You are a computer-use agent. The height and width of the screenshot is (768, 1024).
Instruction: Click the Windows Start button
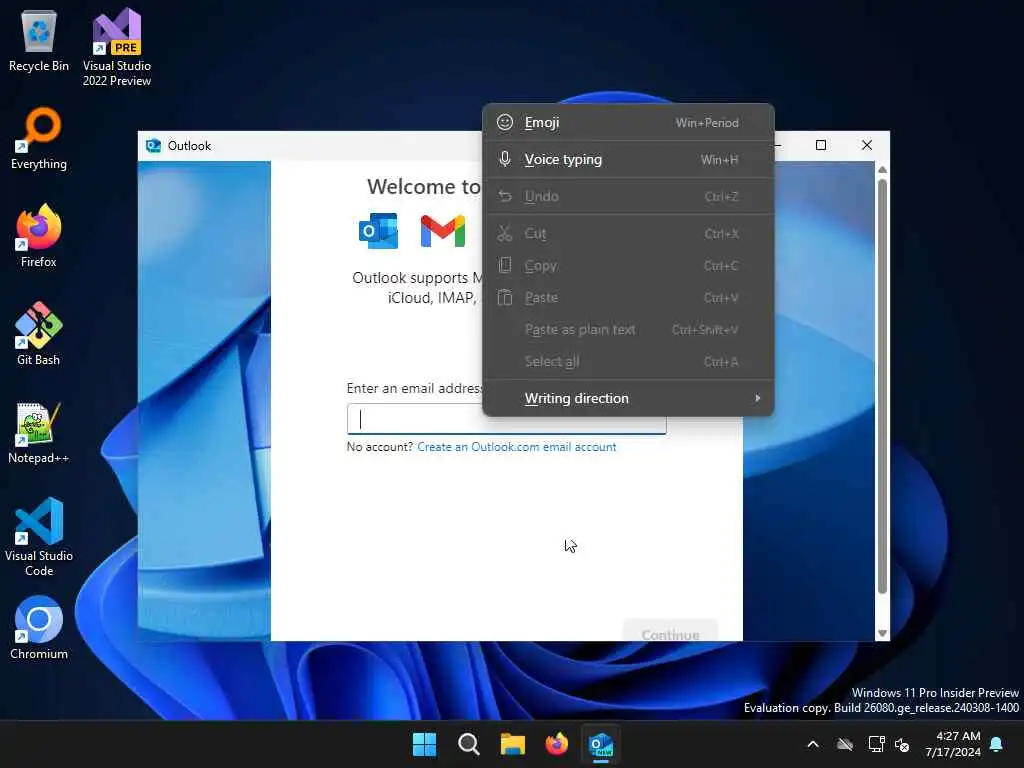coord(424,744)
